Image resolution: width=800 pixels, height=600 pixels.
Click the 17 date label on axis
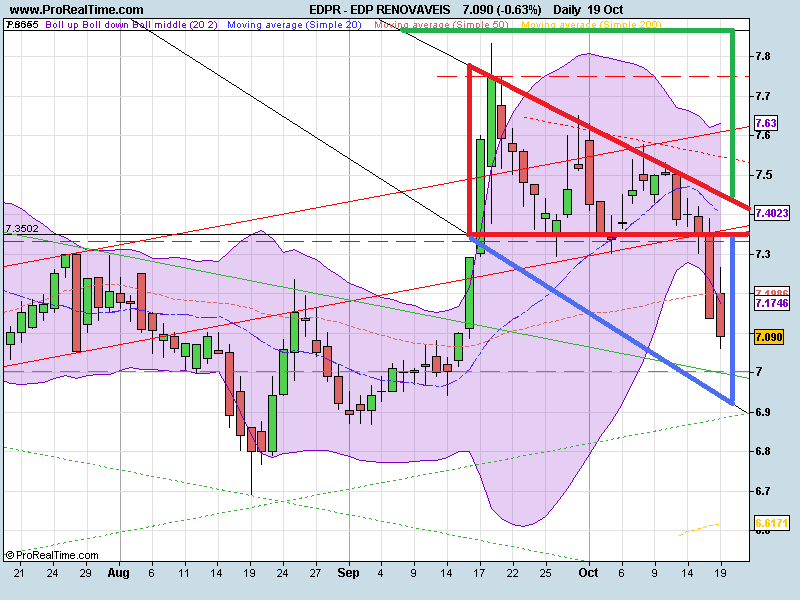(x=479, y=573)
